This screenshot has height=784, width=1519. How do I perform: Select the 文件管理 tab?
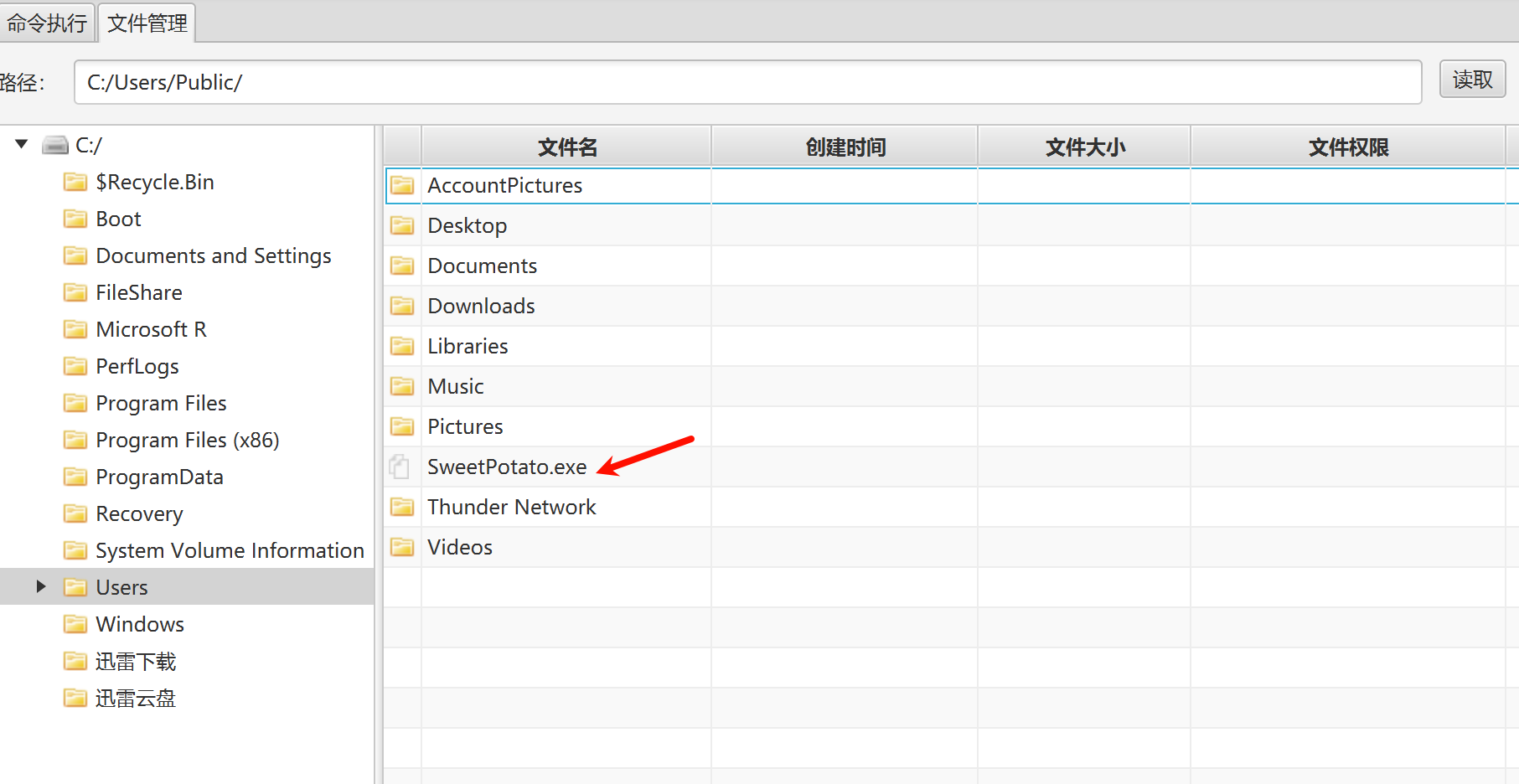147,23
